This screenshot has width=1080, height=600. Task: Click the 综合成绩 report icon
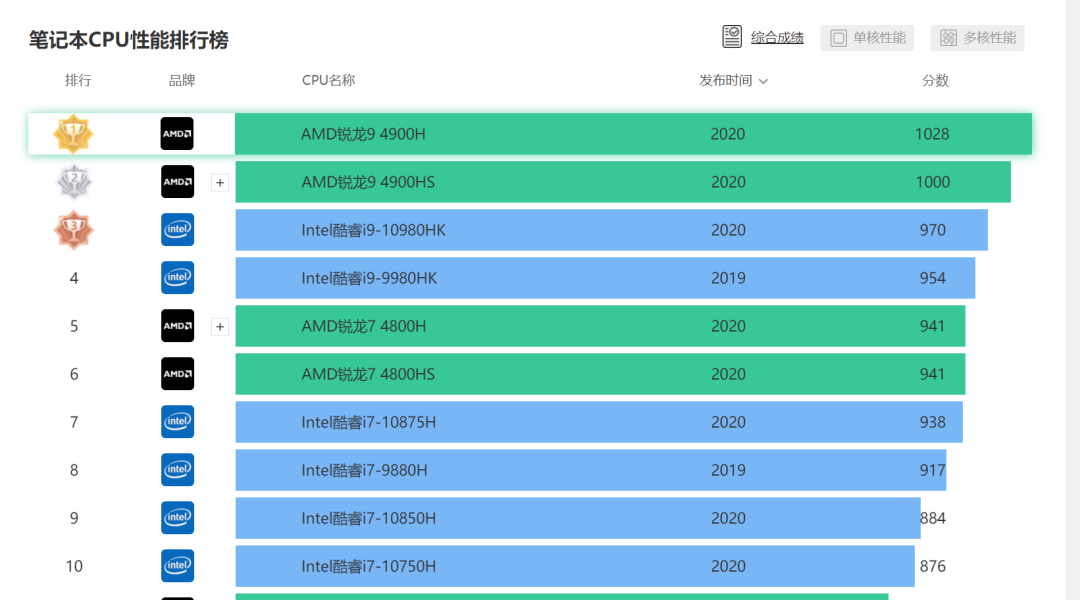(731, 37)
